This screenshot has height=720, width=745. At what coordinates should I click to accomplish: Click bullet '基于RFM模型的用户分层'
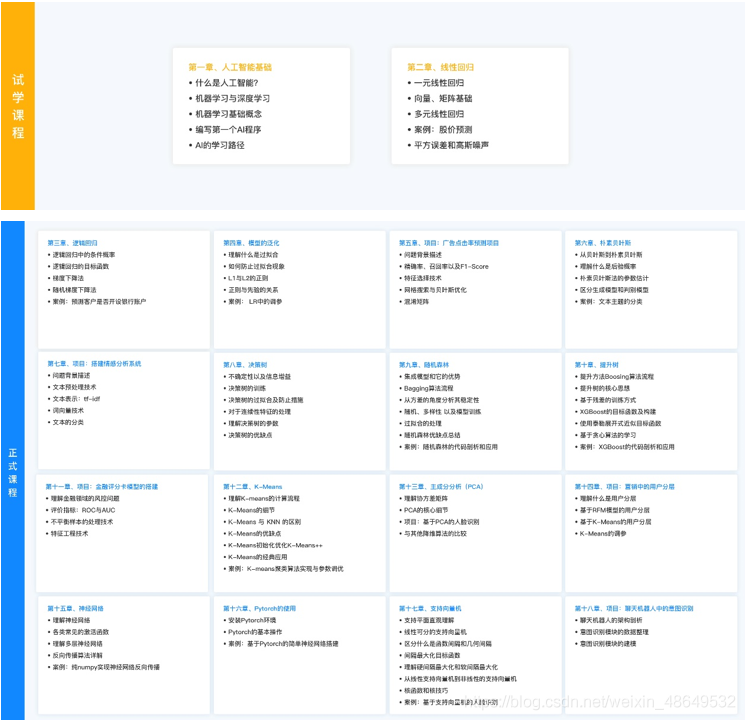(x=614, y=510)
